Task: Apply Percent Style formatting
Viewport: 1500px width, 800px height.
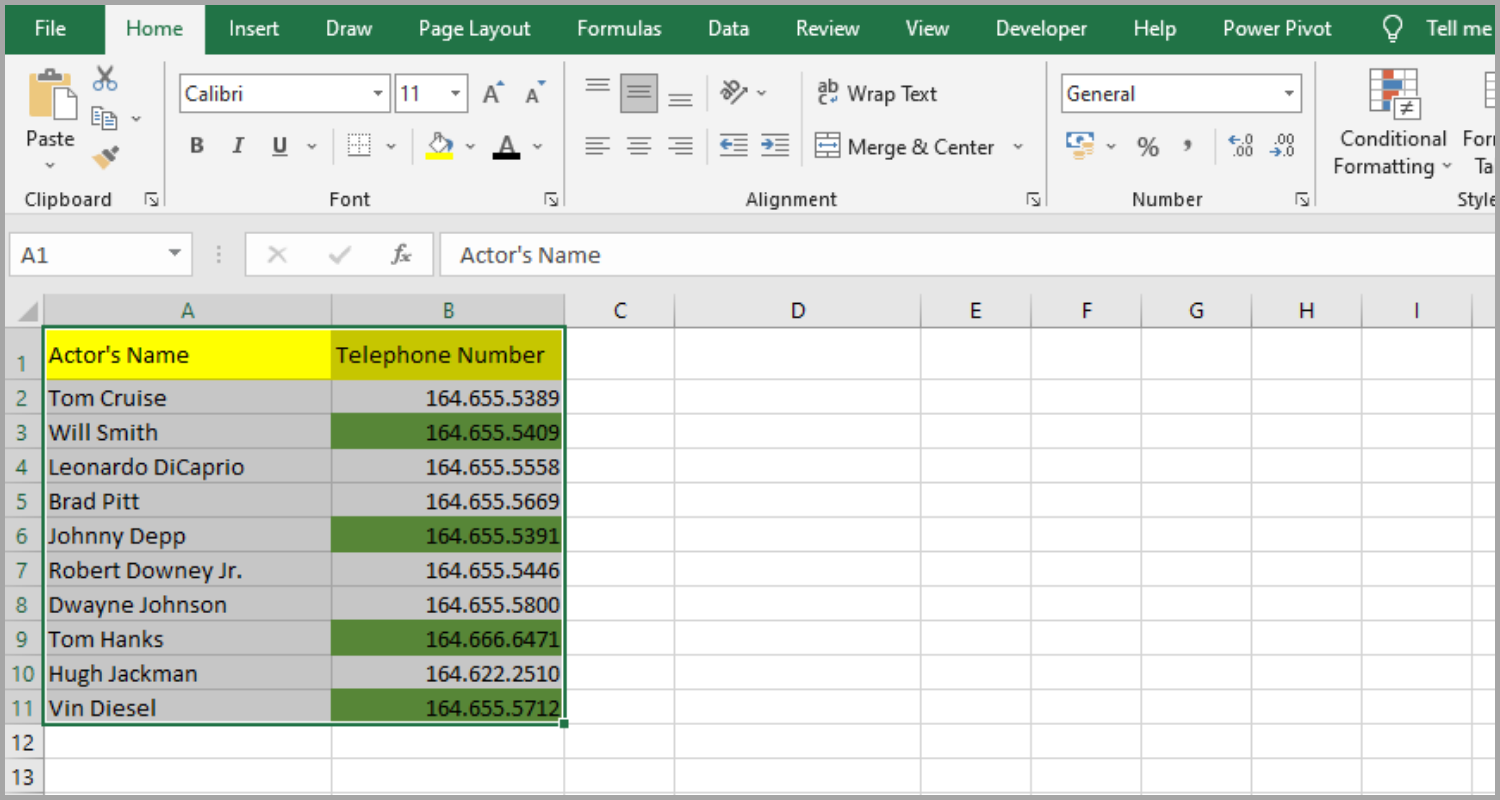Action: pyautogui.click(x=1148, y=146)
